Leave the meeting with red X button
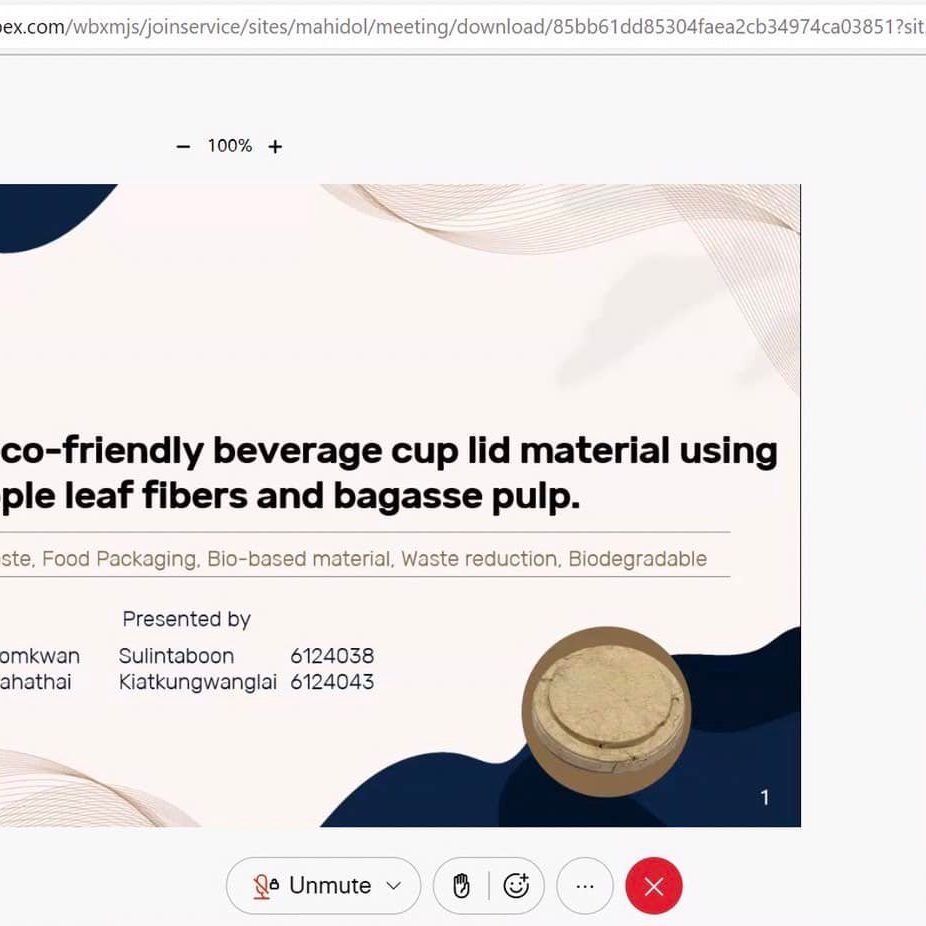This screenshot has height=926, width=926. coord(654,886)
